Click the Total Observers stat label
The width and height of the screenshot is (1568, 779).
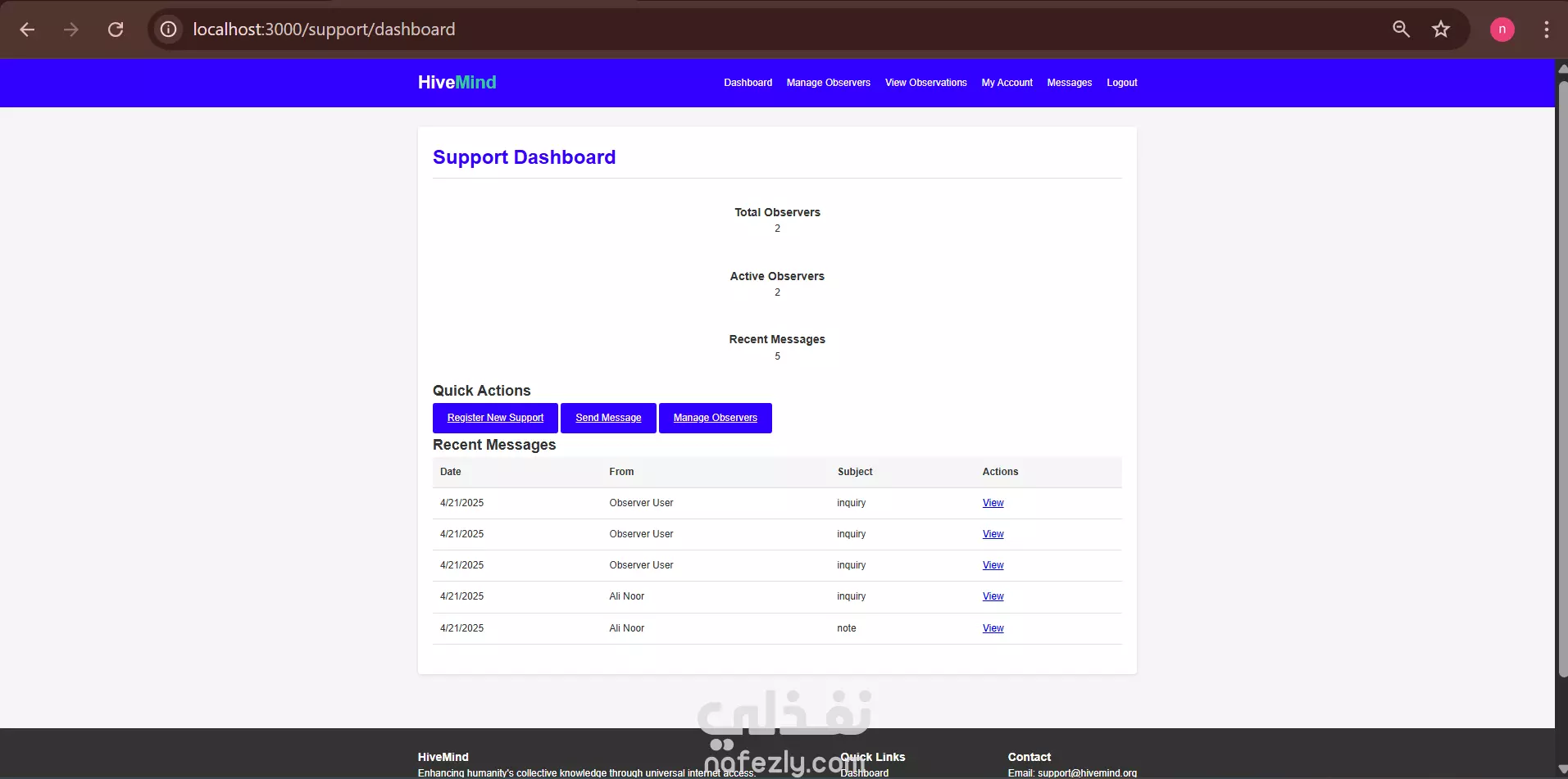tap(777, 212)
